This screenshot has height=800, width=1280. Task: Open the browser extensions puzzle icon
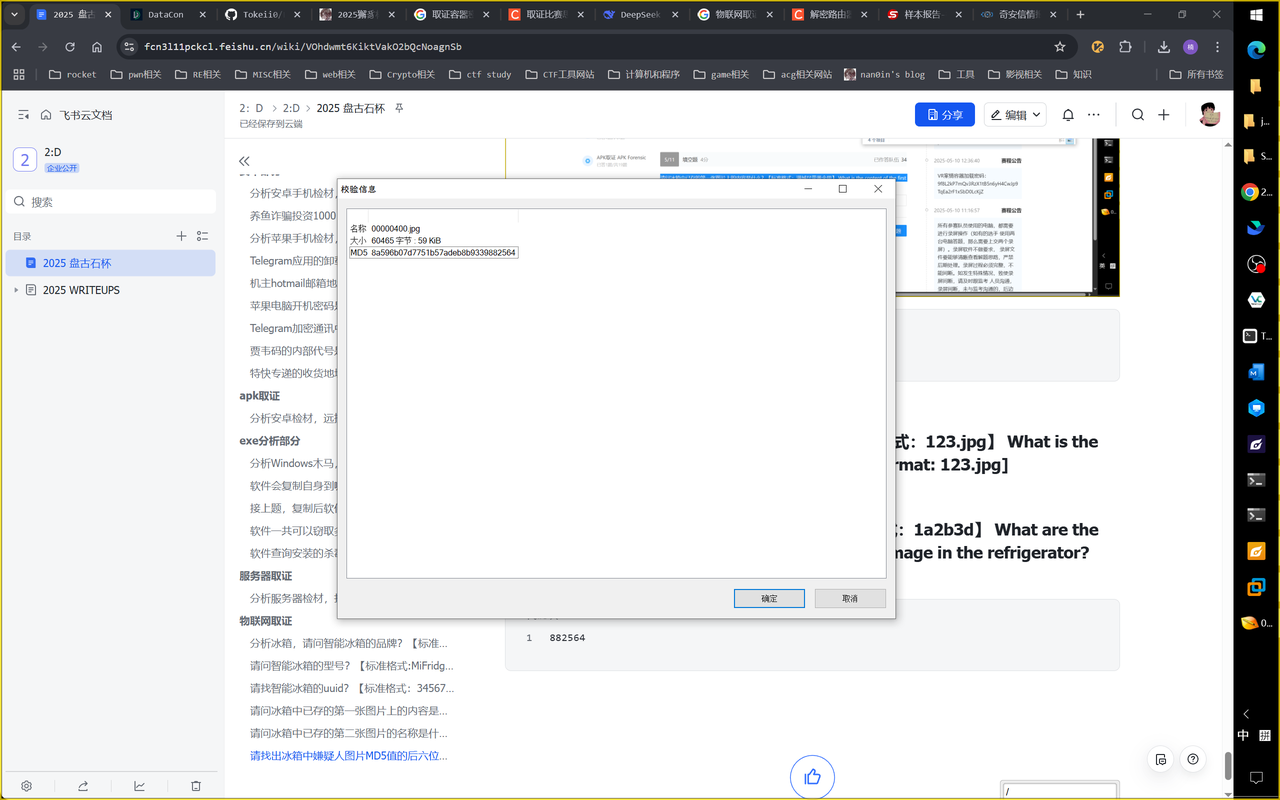pyautogui.click(x=1126, y=47)
